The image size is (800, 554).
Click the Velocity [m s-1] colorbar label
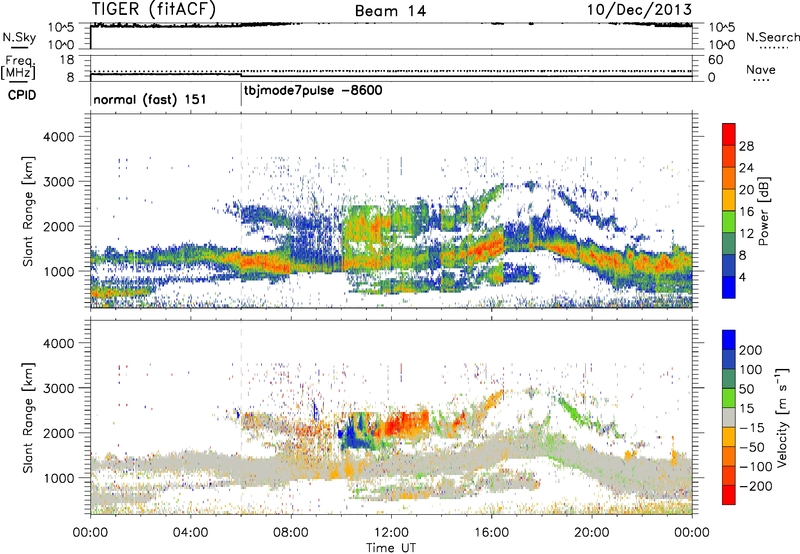point(781,416)
